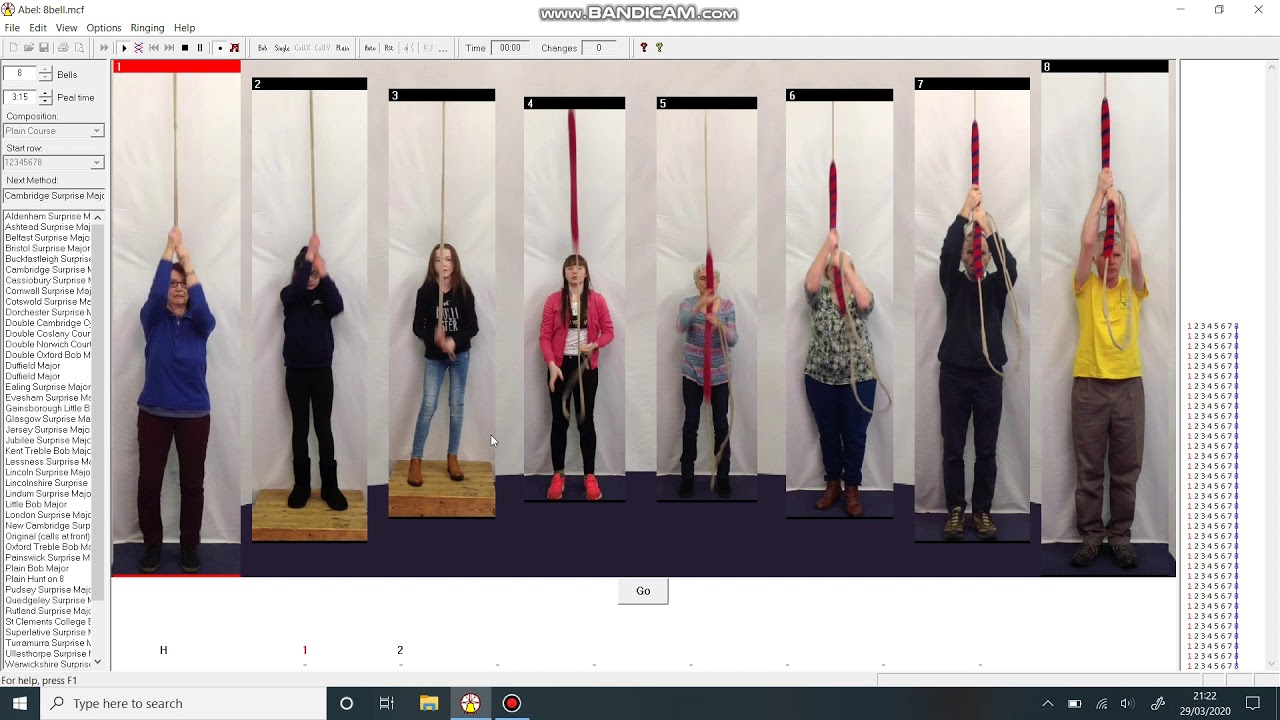The width and height of the screenshot is (1280, 720).
Task: Open the File menu
Action: [x=12, y=28]
